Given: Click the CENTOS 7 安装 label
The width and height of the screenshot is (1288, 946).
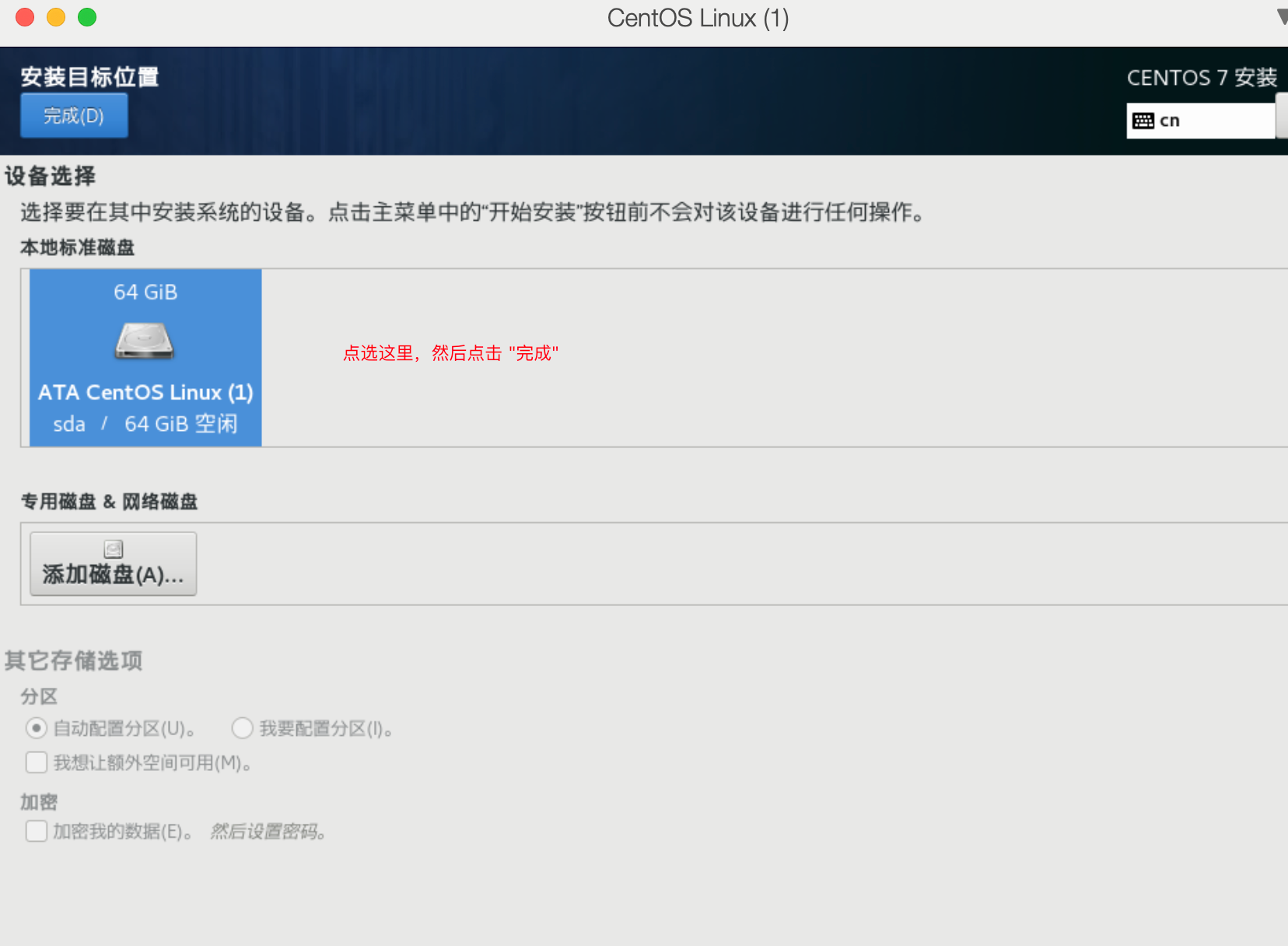Looking at the screenshot, I should [1202, 78].
